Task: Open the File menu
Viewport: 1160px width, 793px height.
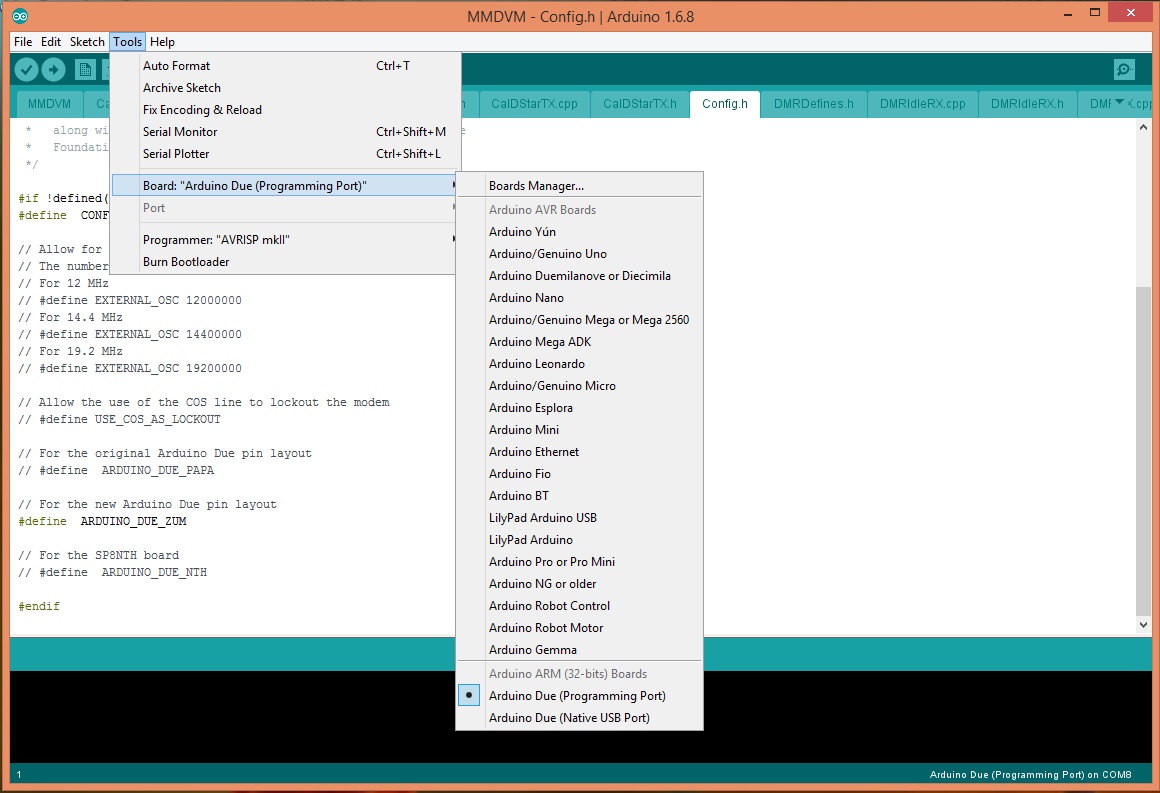Action: pyautogui.click(x=23, y=41)
